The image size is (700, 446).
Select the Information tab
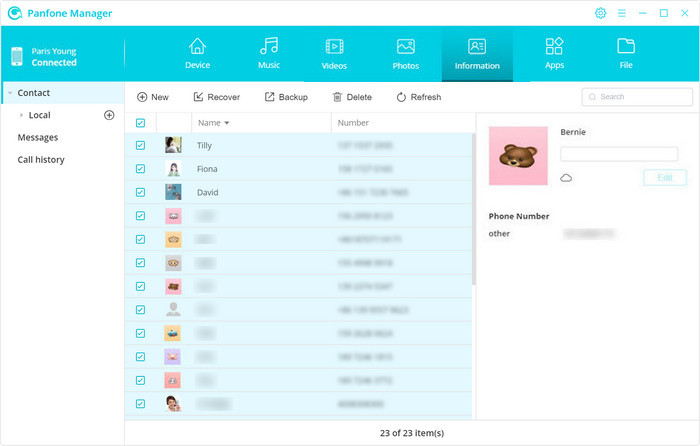tap(477, 54)
